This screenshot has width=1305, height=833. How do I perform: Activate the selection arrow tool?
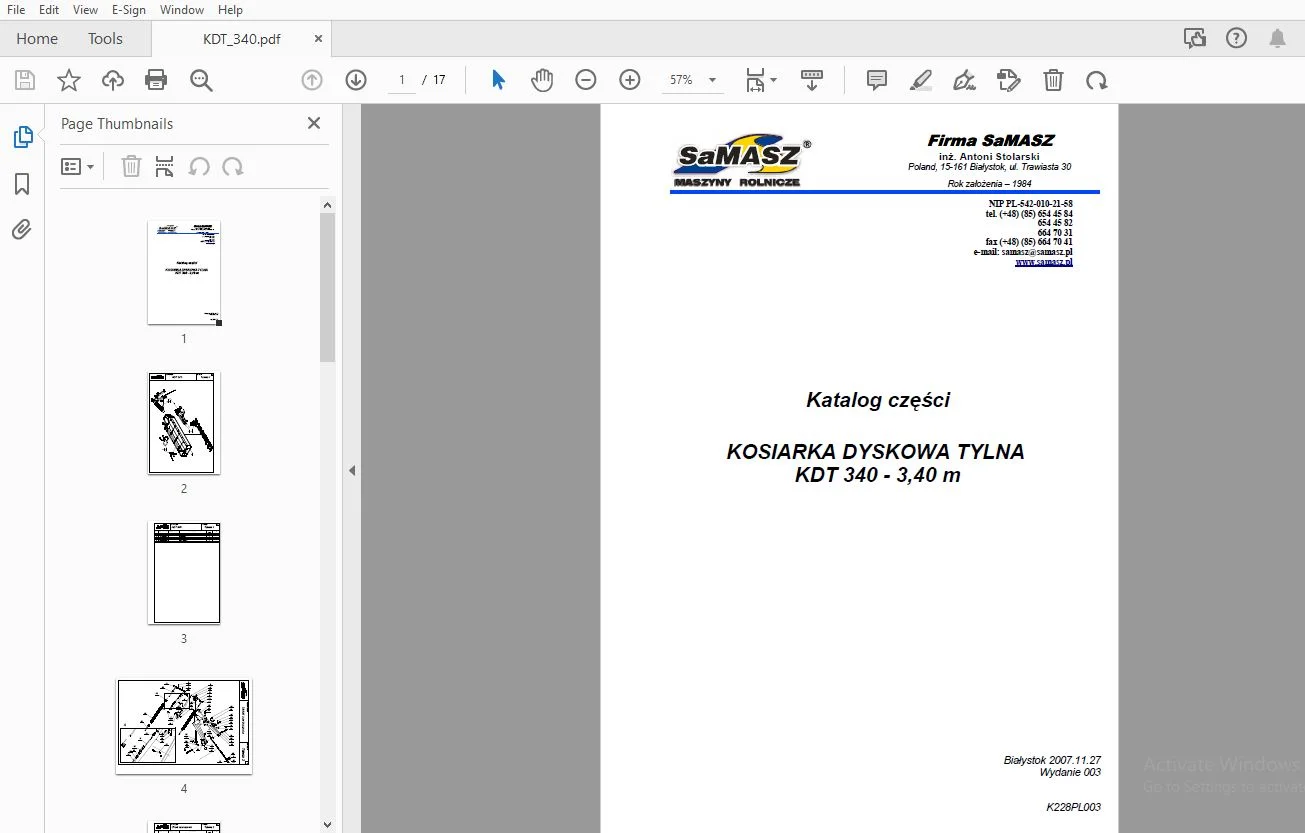(498, 80)
